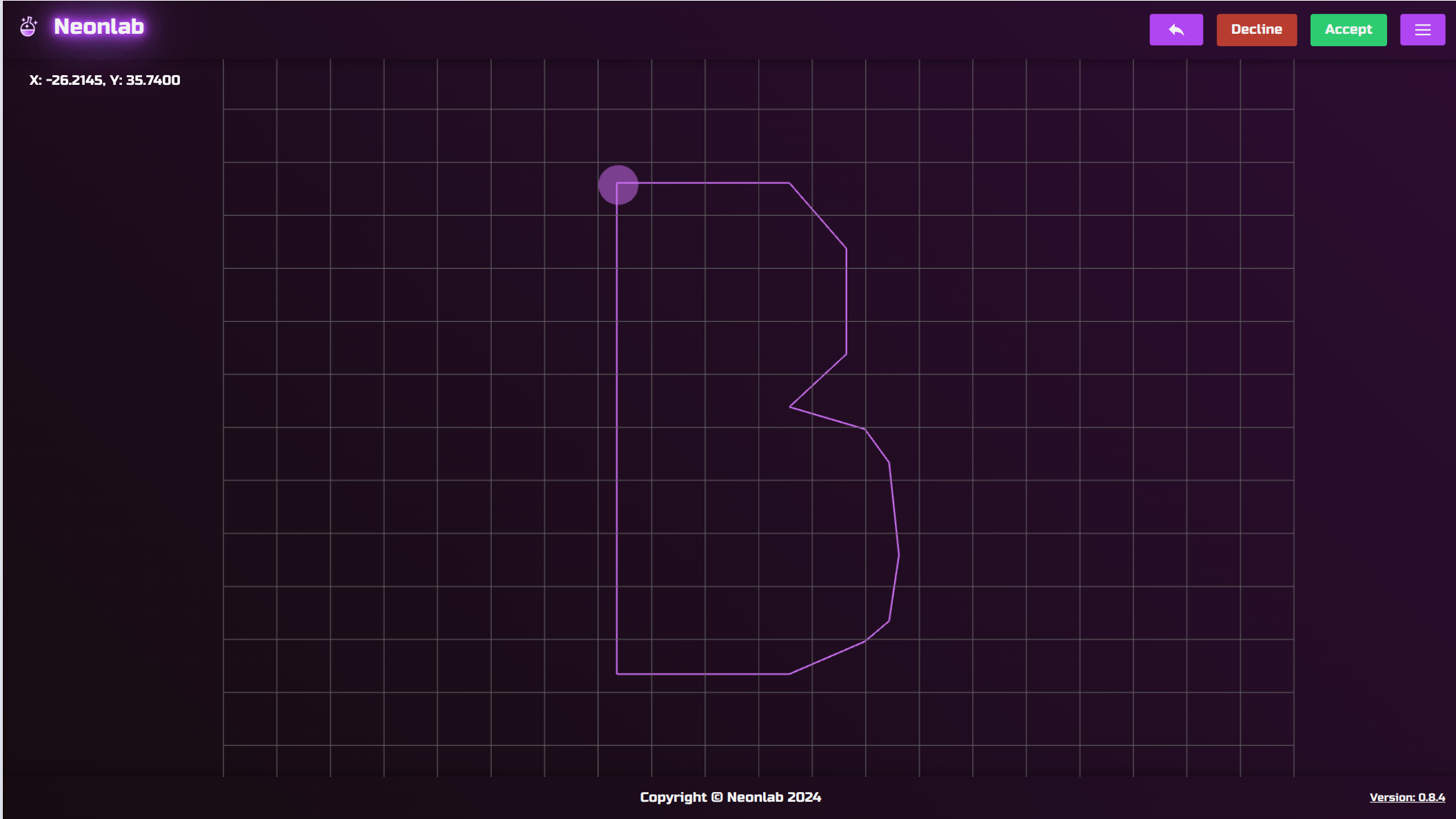The height and width of the screenshot is (819, 1456).
Task: Click the X/Y coordinates readout
Action: (x=105, y=80)
